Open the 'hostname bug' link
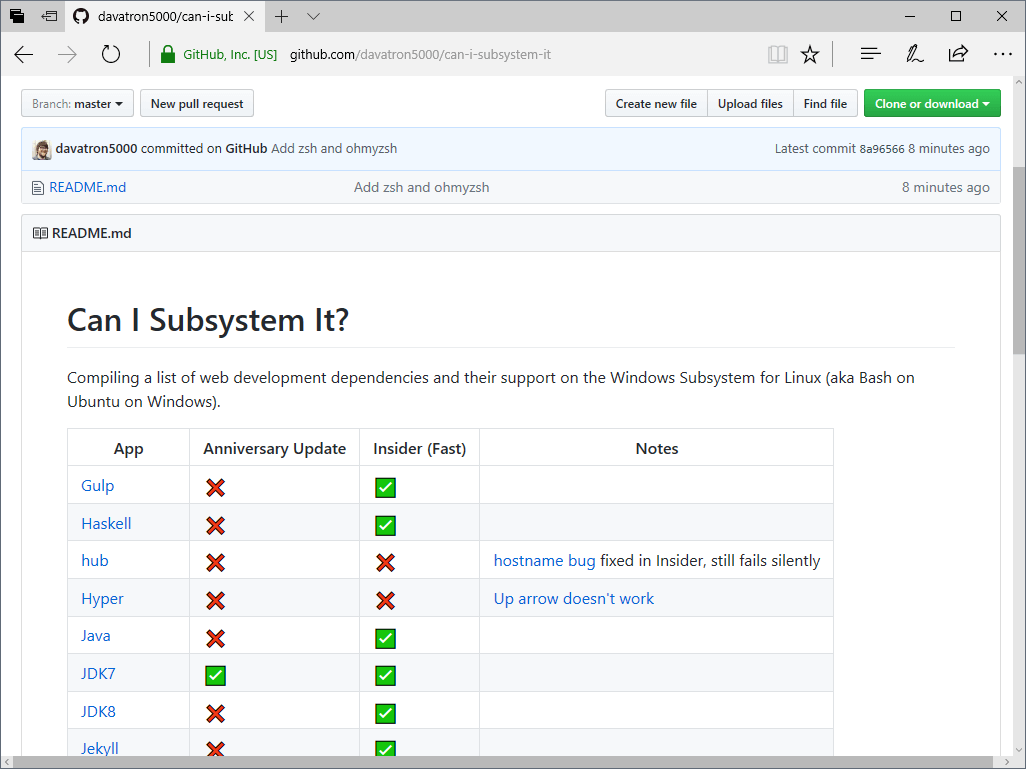 [544, 561]
